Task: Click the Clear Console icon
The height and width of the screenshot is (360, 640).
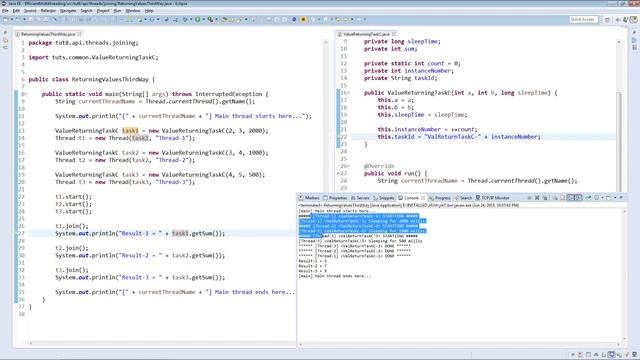Action: coord(556,198)
